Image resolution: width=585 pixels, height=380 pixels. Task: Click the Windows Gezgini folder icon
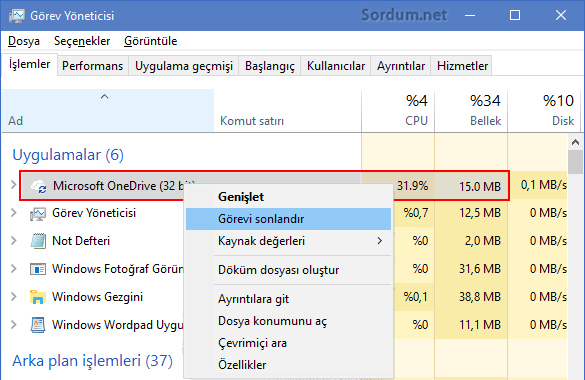click(x=38, y=297)
